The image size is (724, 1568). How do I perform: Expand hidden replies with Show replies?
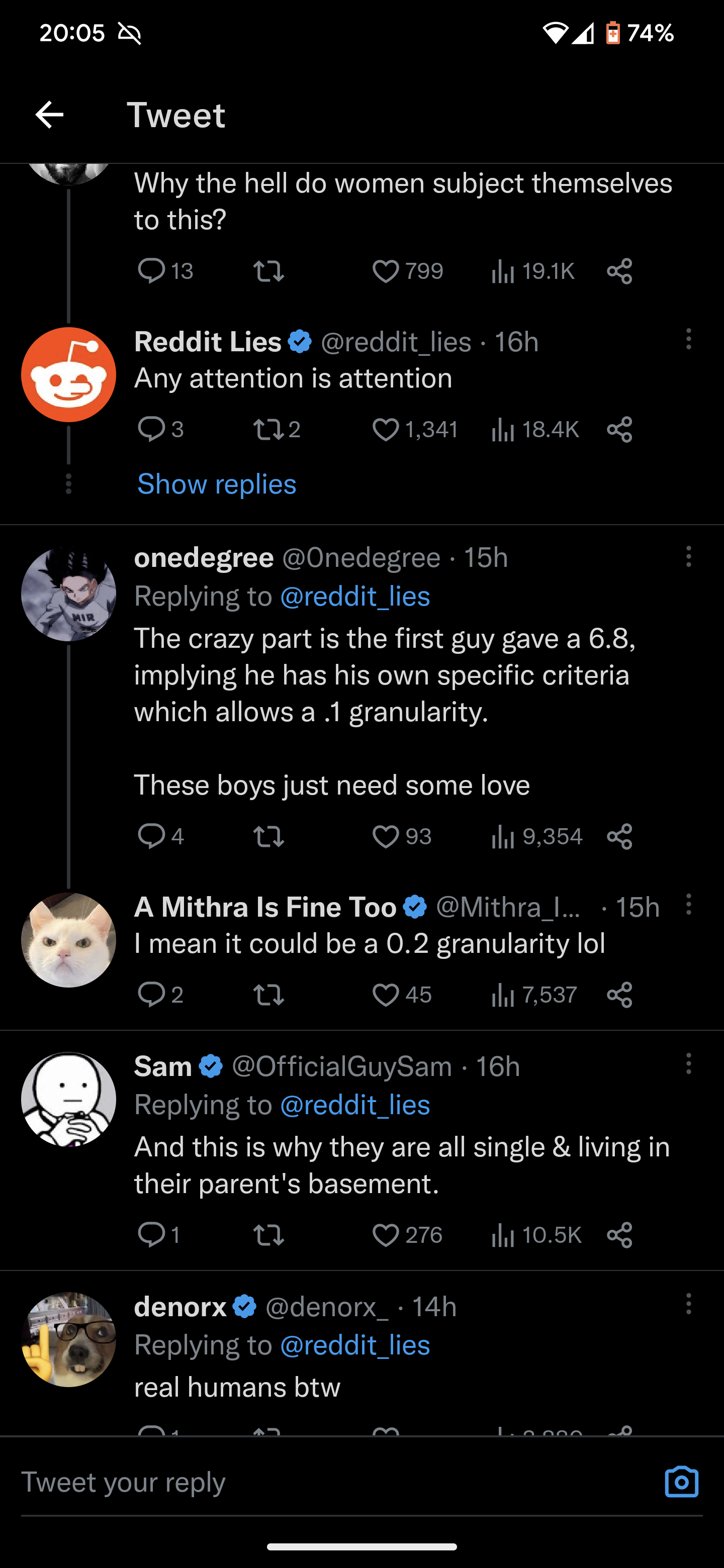pyautogui.click(x=217, y=484)
